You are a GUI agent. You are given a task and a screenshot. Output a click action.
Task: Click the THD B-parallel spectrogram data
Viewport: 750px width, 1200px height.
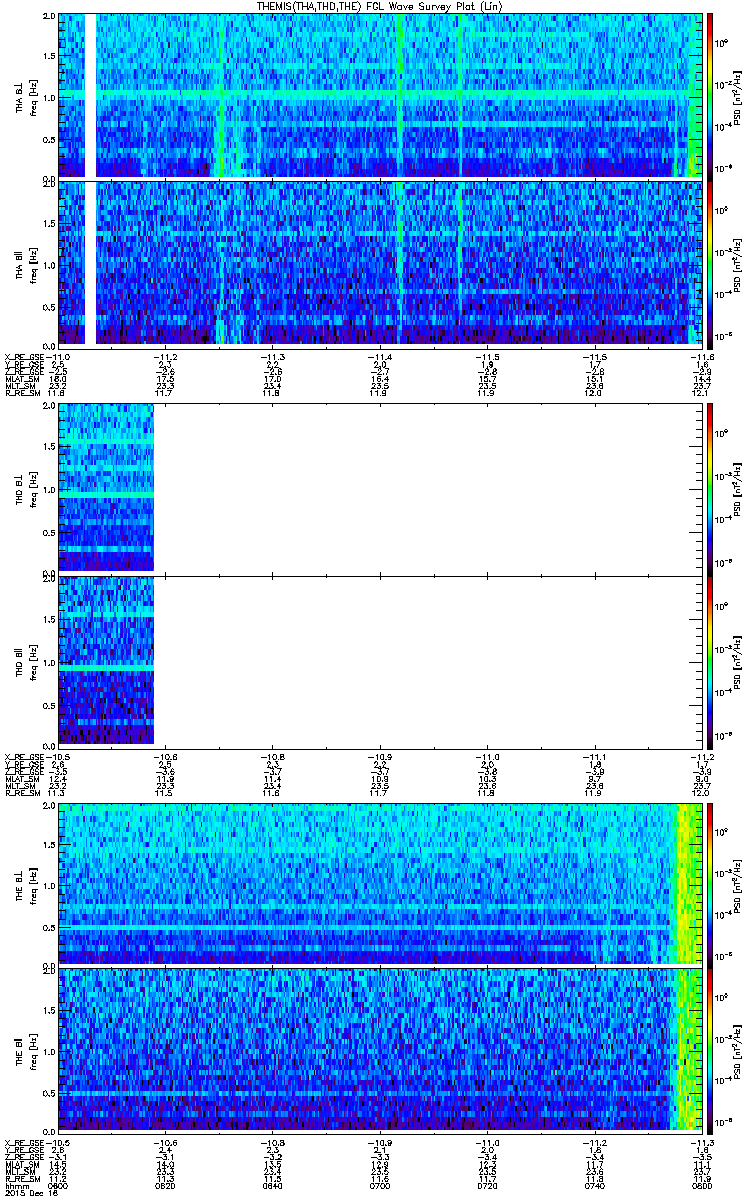pos(106,660)
